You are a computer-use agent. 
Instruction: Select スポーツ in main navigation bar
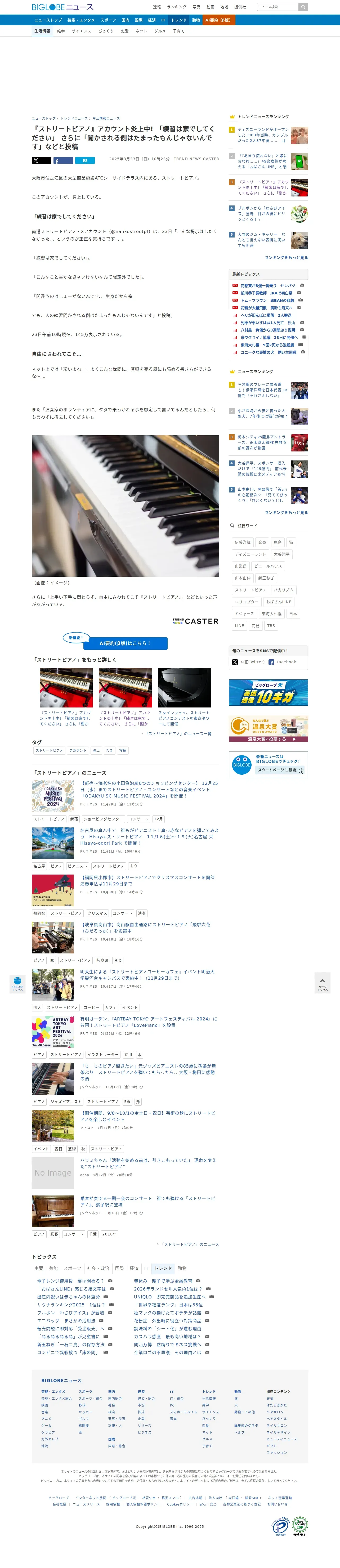click(108, 20)
